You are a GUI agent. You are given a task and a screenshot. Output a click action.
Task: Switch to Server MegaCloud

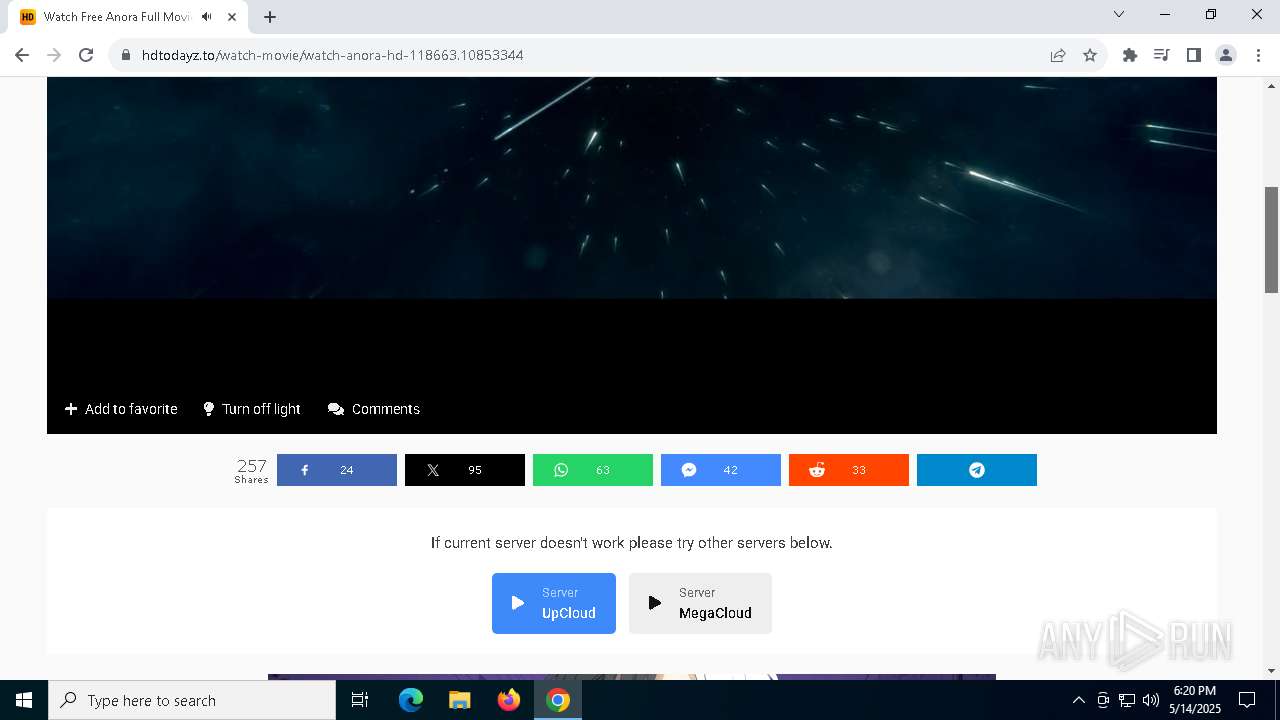(700, 603)
